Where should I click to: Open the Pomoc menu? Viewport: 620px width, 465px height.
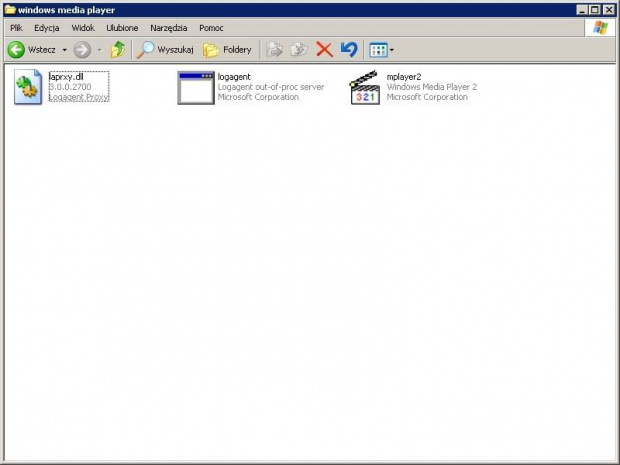211,28
